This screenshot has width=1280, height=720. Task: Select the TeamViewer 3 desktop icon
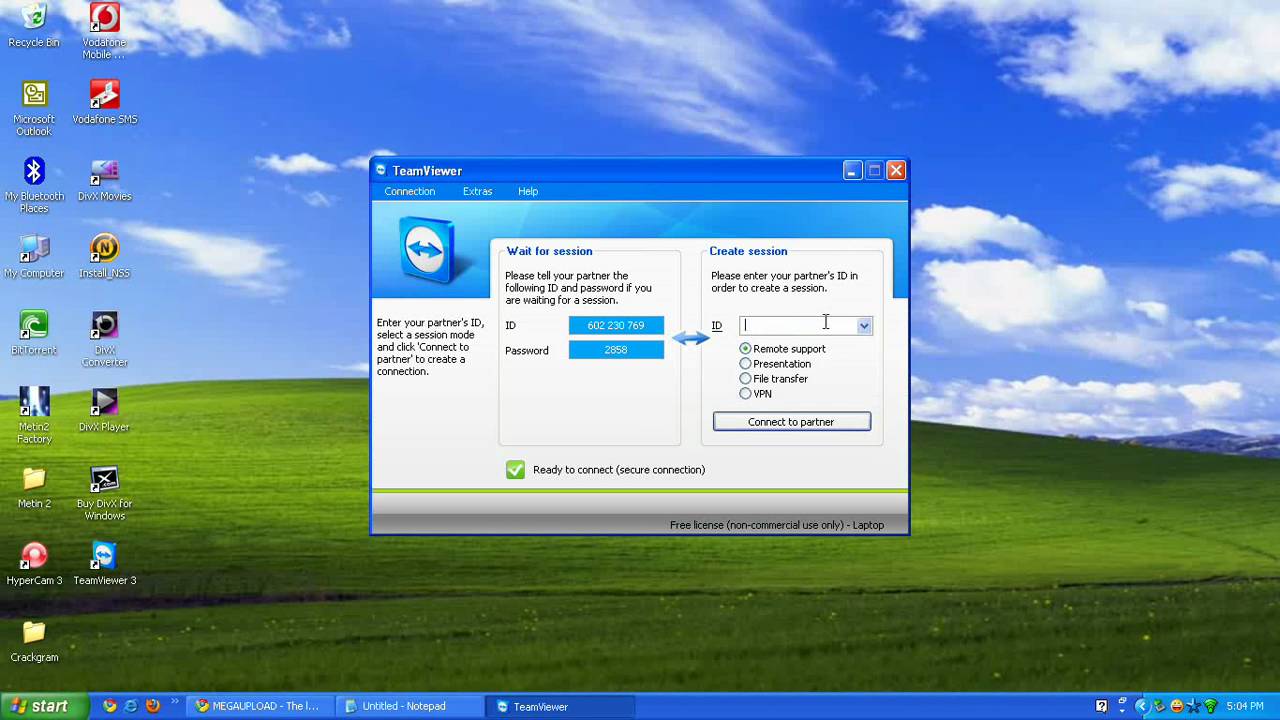pyautogui.click(x=104, y=565)
